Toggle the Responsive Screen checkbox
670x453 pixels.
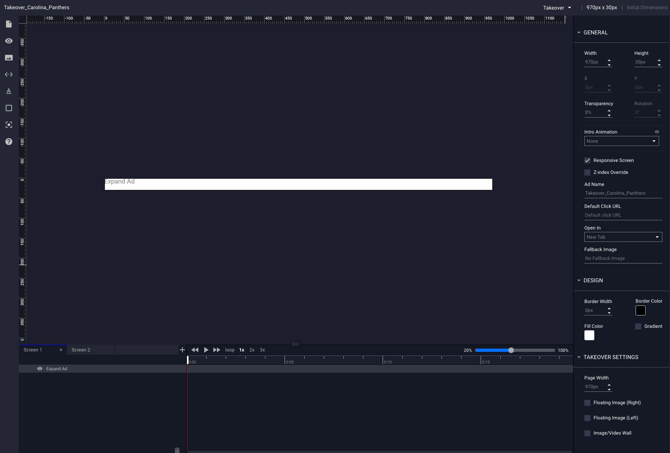(587, 160)
